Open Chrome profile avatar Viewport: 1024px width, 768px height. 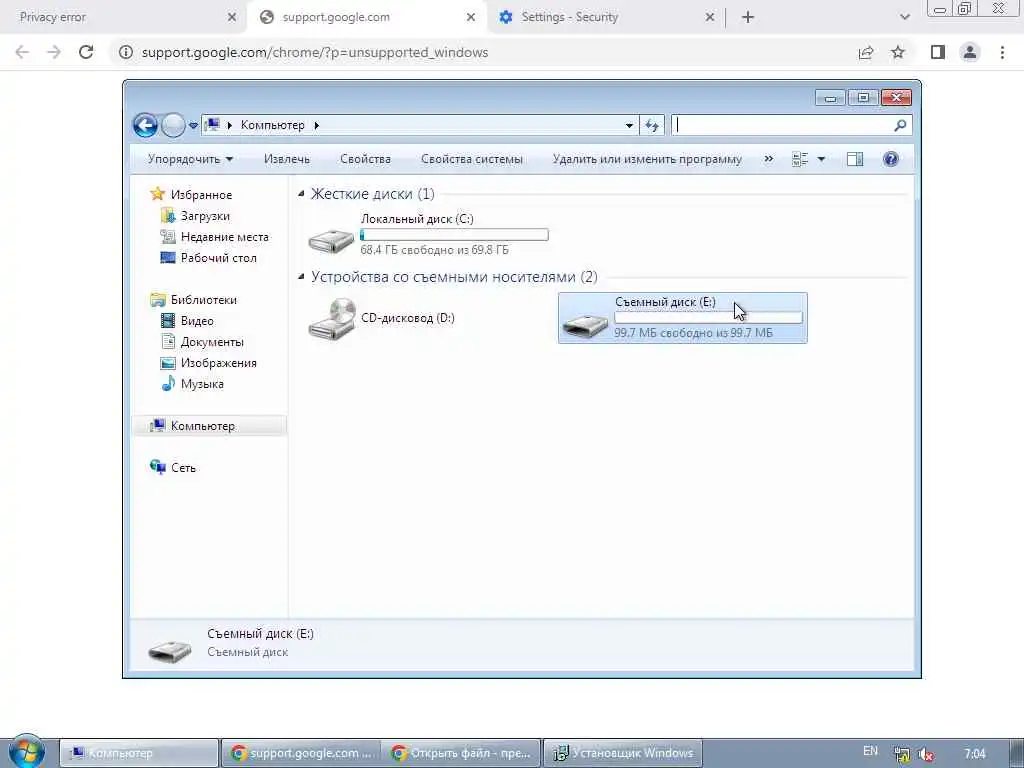[x=970, y=52]
